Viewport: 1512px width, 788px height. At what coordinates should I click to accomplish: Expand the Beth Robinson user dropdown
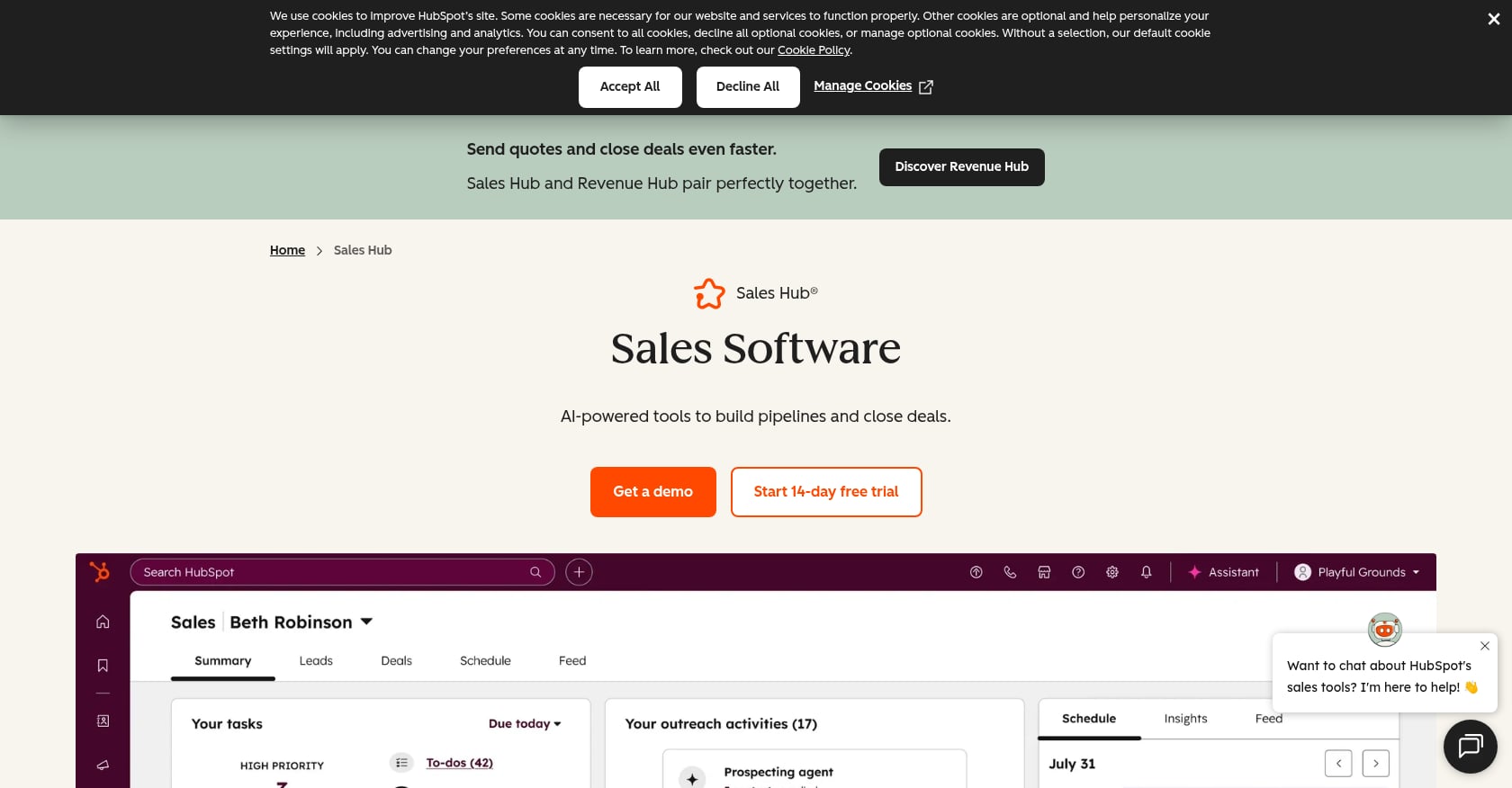366,622
